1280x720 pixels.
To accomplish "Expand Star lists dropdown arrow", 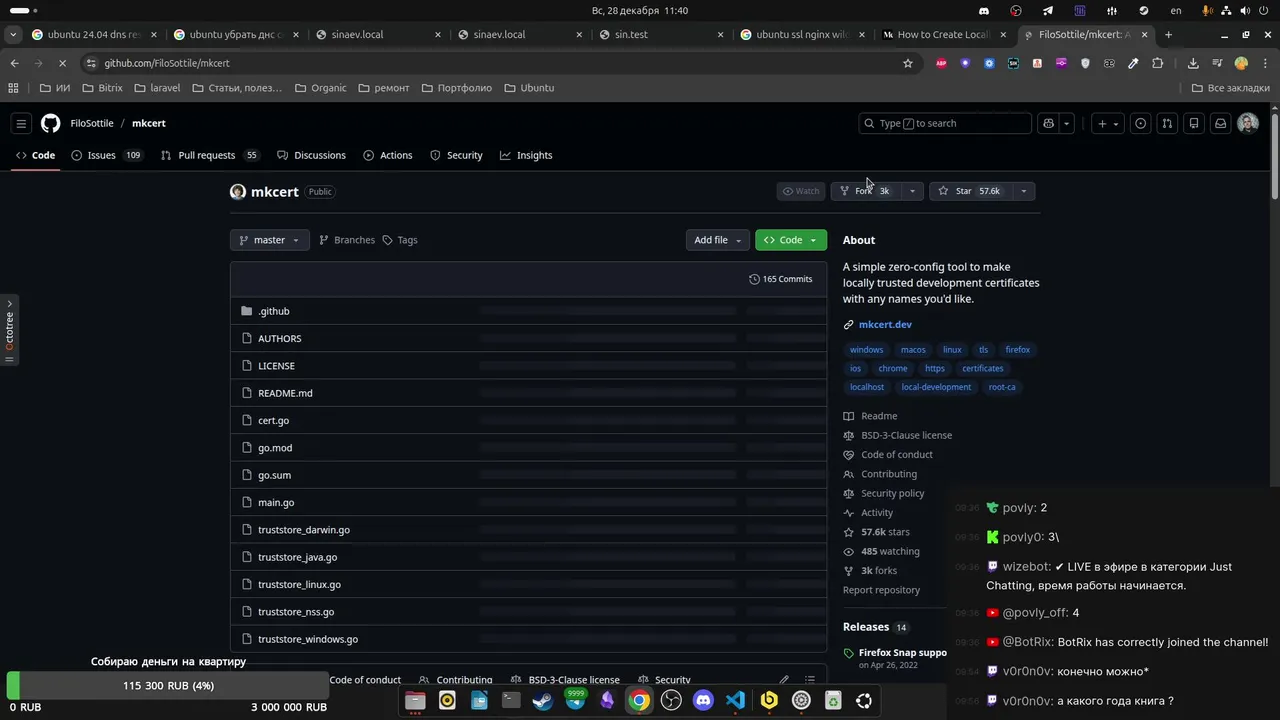I will 1023,191.
